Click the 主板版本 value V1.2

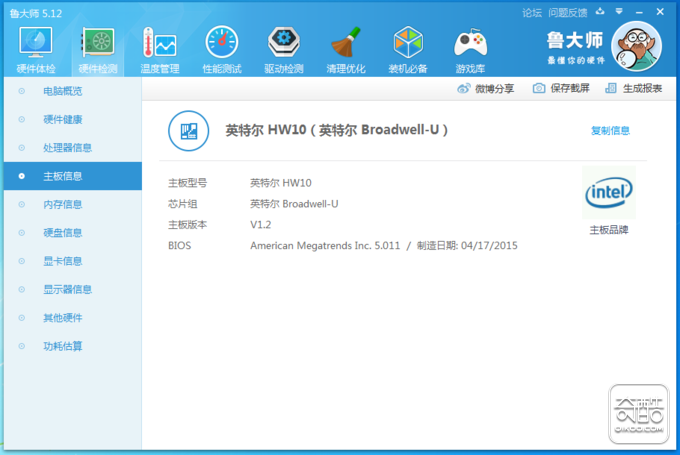(x=261, y=225)
